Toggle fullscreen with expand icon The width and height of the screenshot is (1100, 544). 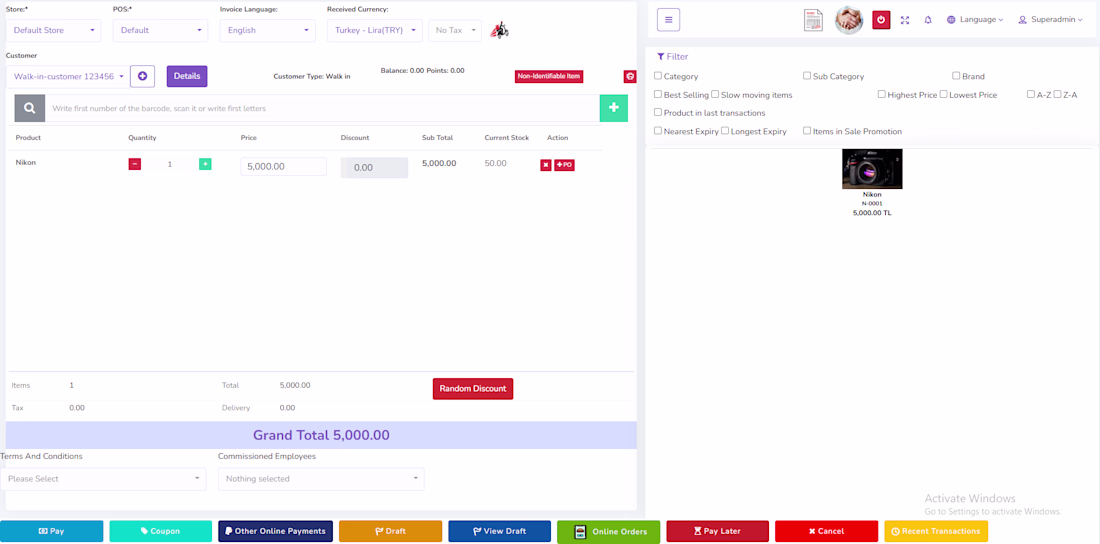pyautogui.click(x=905, y=20)
